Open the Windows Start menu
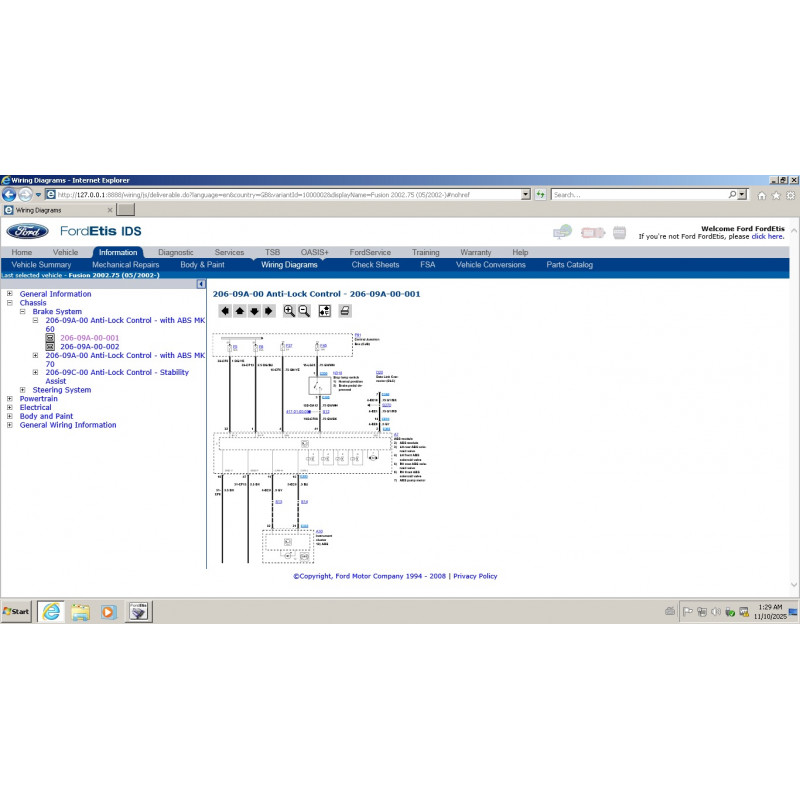 [17, 611]
